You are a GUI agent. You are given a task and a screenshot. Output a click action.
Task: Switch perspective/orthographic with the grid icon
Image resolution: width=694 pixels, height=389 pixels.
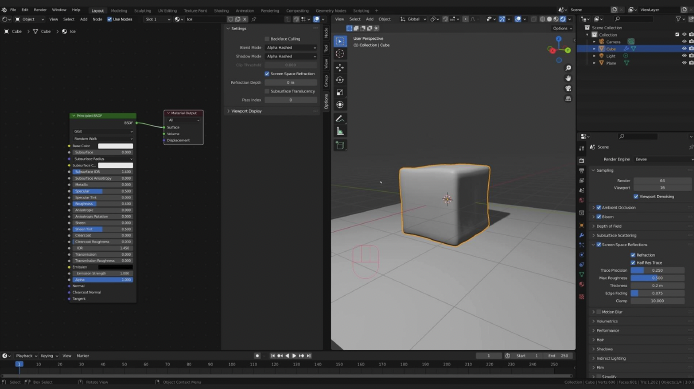(x=568, y=99)
